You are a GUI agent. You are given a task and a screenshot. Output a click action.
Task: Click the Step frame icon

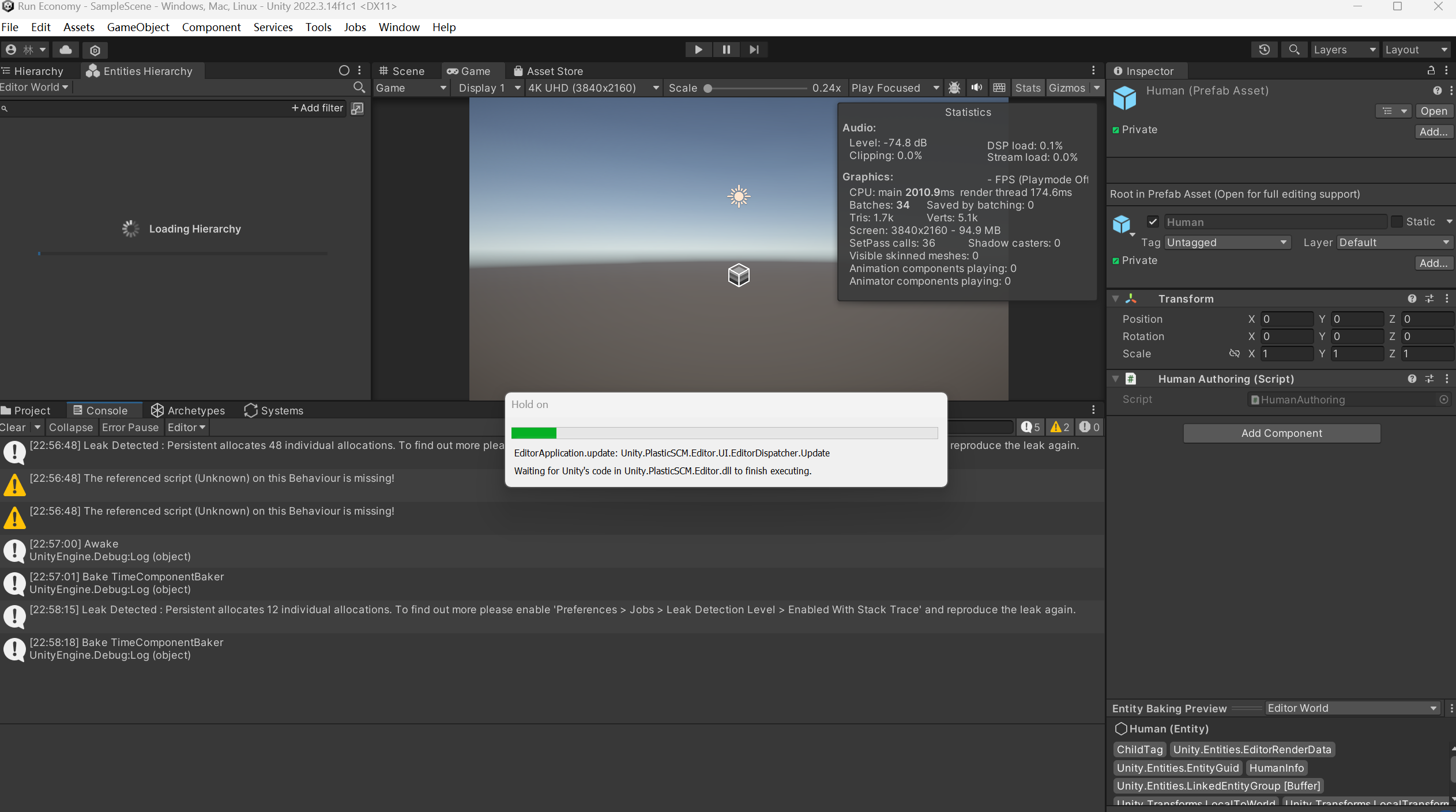tap(754, 50)
